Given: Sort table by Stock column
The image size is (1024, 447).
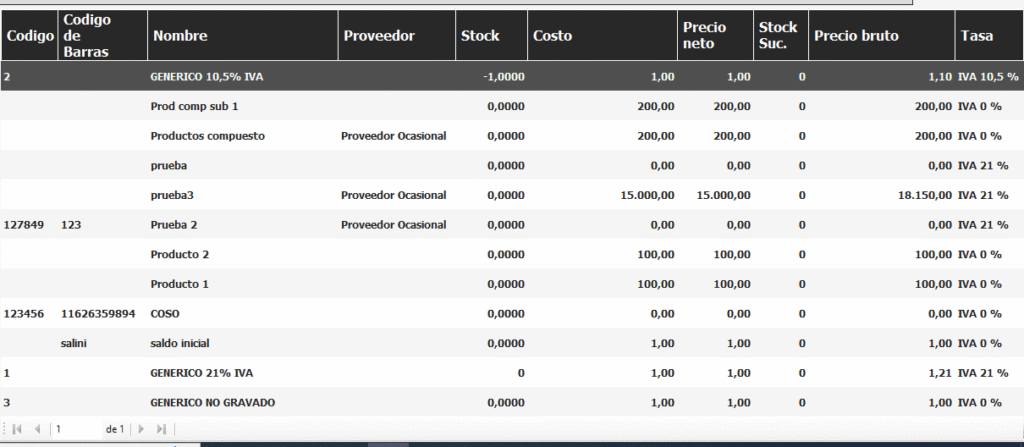Looking at the screenshot, I should tap(480, 36).
